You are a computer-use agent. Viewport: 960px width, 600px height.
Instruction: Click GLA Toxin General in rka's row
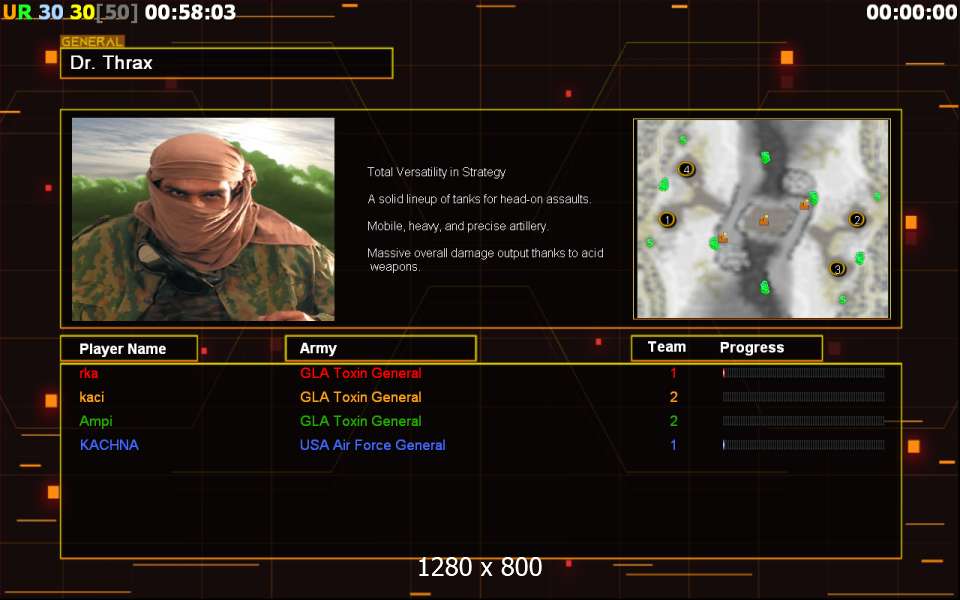tap(361, 373)
